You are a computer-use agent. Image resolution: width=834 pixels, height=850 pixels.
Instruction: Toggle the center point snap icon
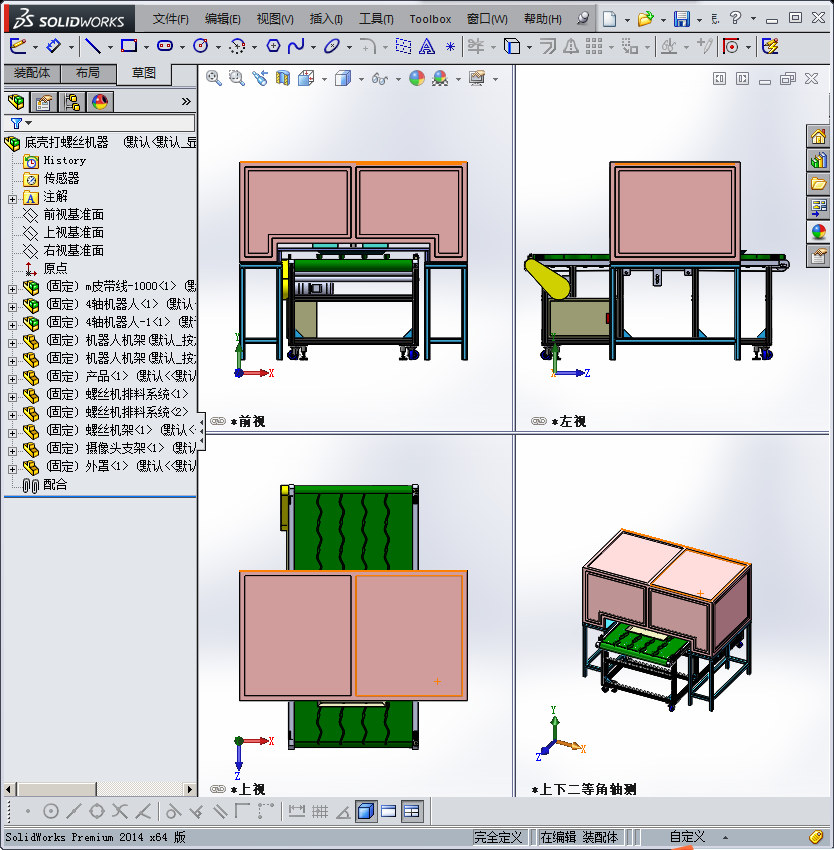tap(51, 812)
